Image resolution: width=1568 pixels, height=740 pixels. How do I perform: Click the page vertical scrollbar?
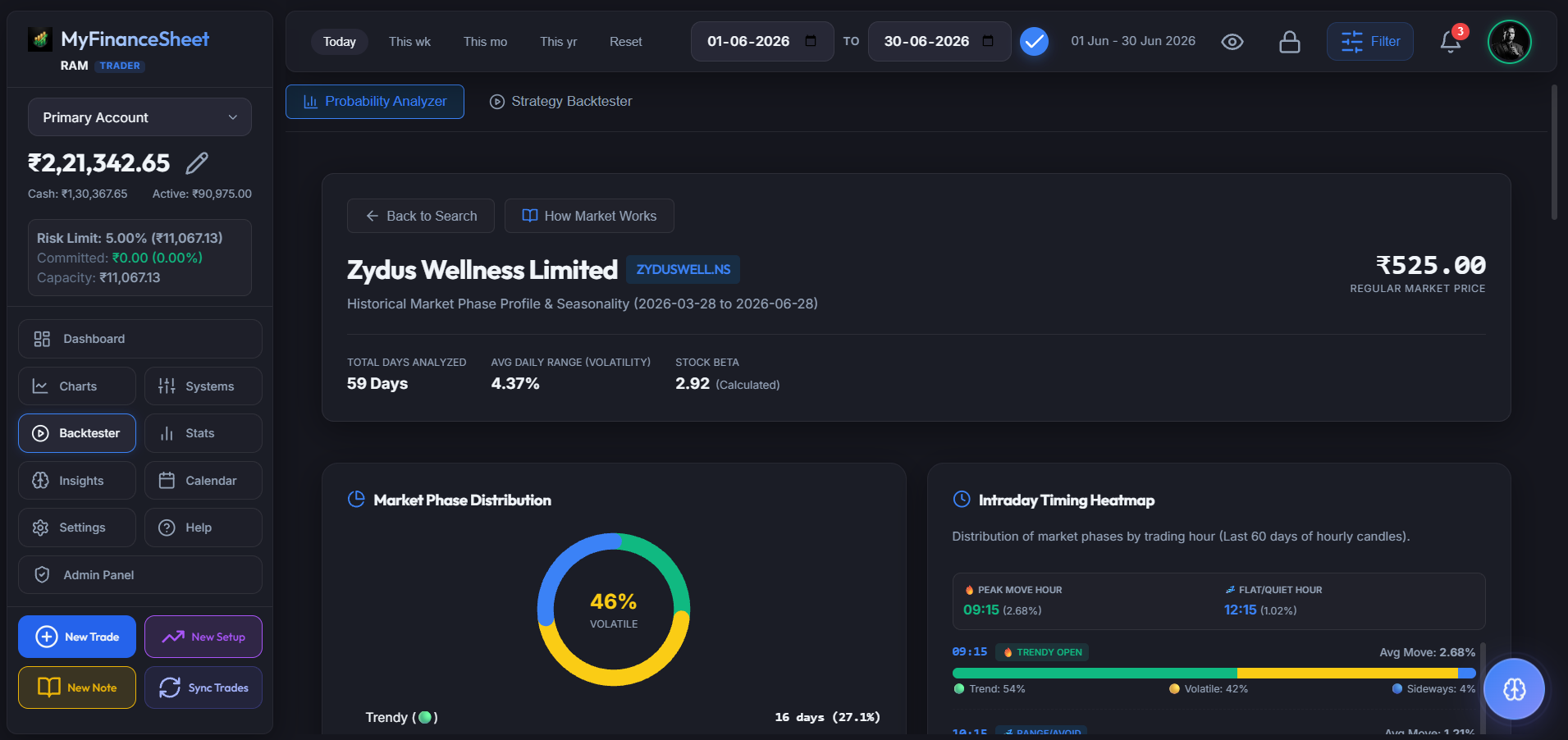(1554, 152)
